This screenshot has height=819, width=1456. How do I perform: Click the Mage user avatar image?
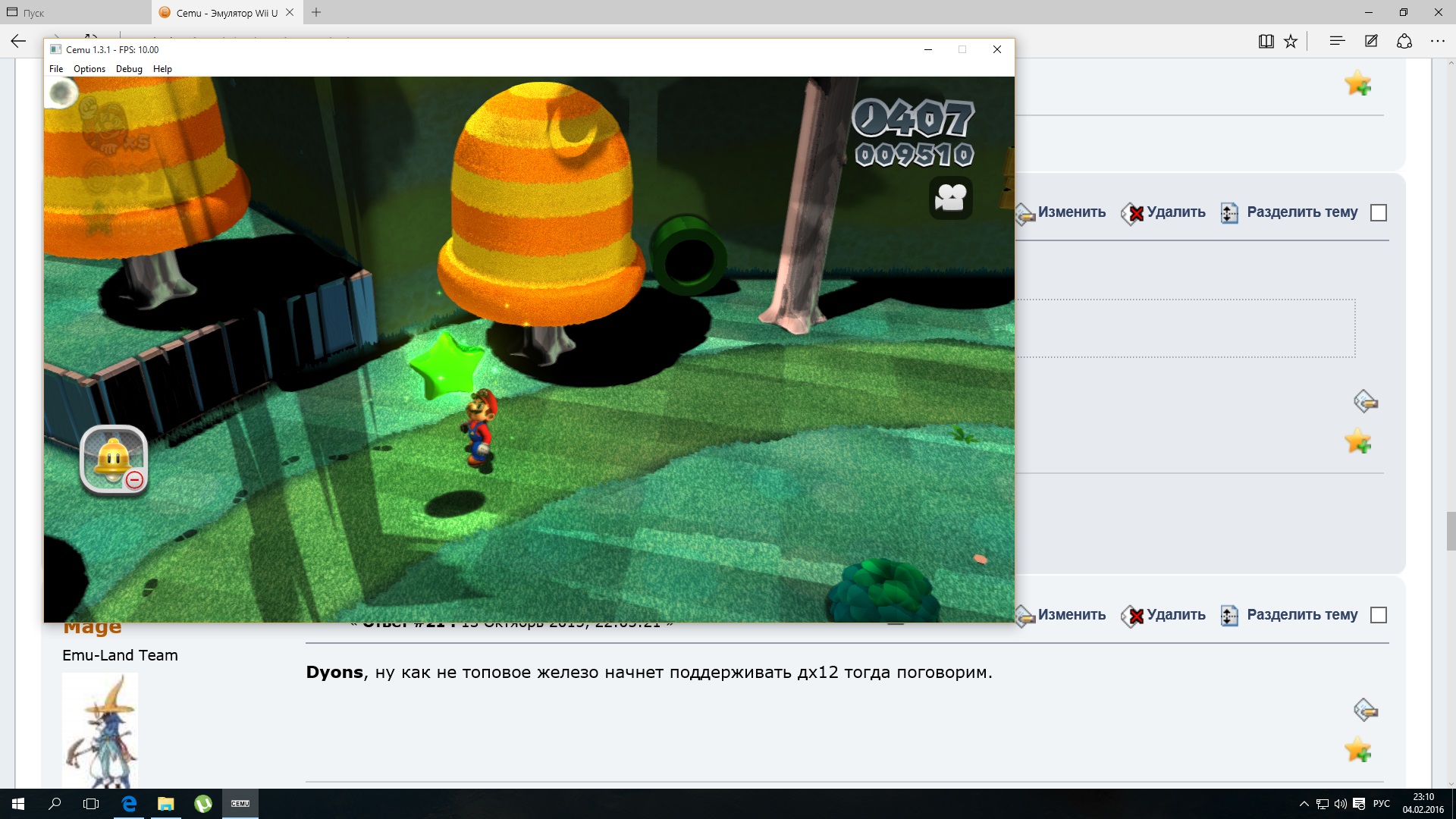(100, 730)
